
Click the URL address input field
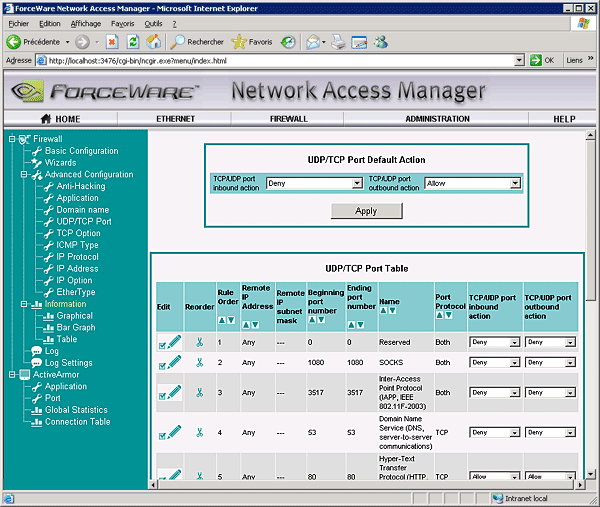point(280,60)
